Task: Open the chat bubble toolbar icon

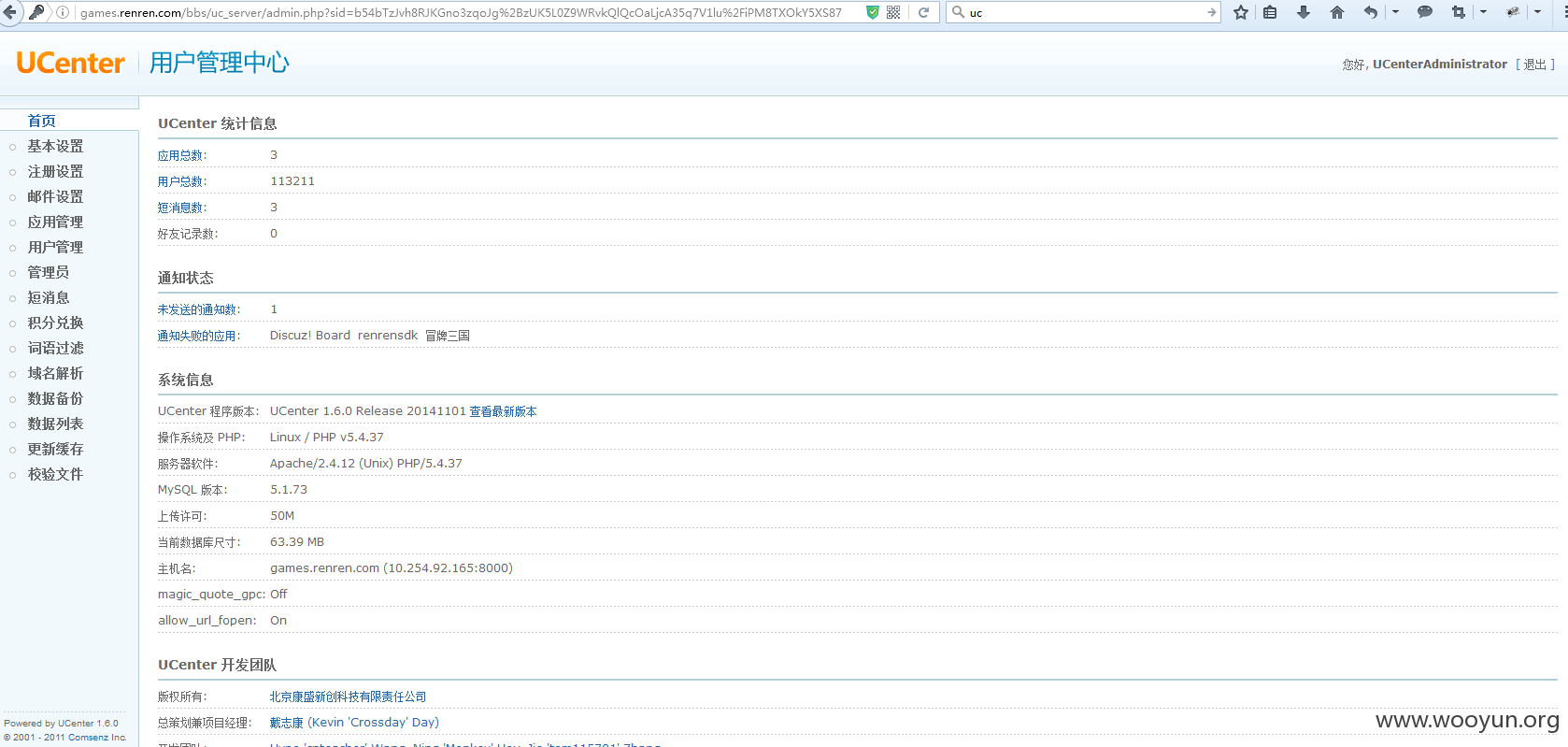Action: click(x=1425, y=12)
